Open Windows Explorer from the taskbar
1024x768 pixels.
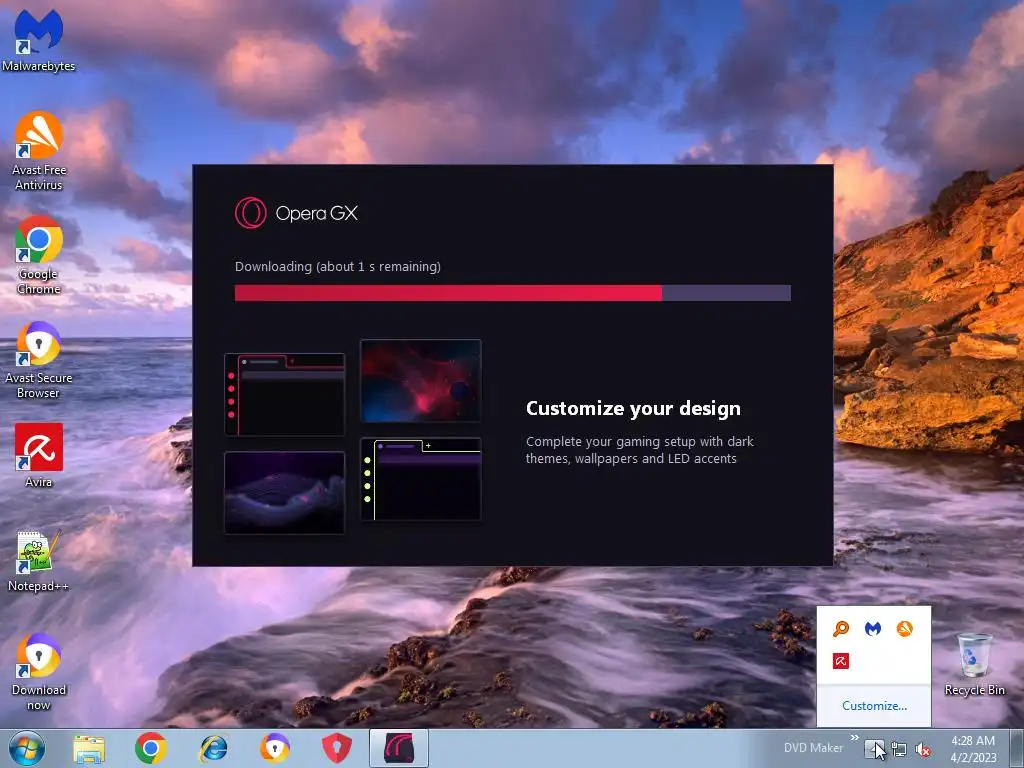(x=89, y=748)
